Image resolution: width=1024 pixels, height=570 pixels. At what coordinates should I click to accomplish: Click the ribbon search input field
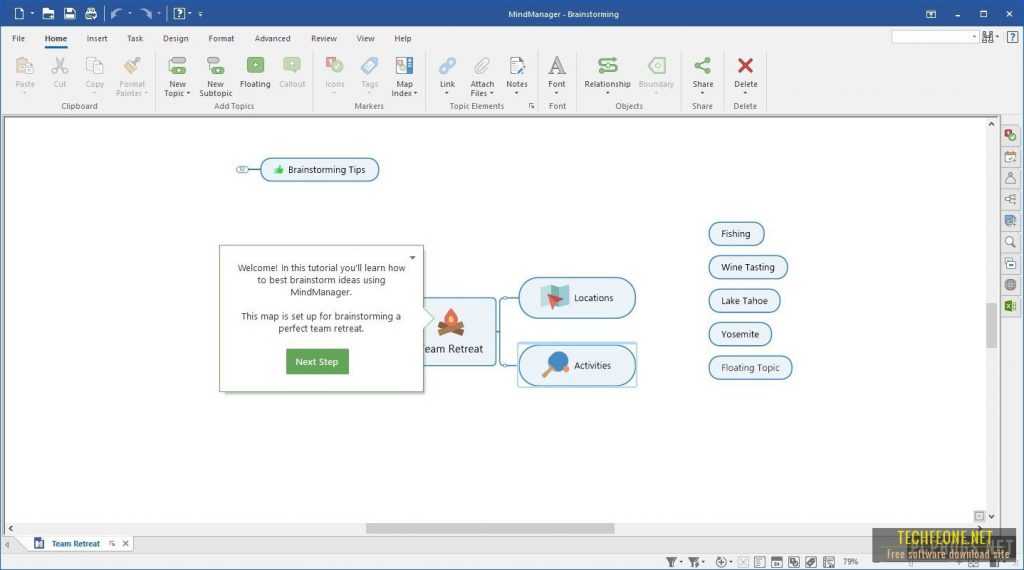(x=935, y=37)
